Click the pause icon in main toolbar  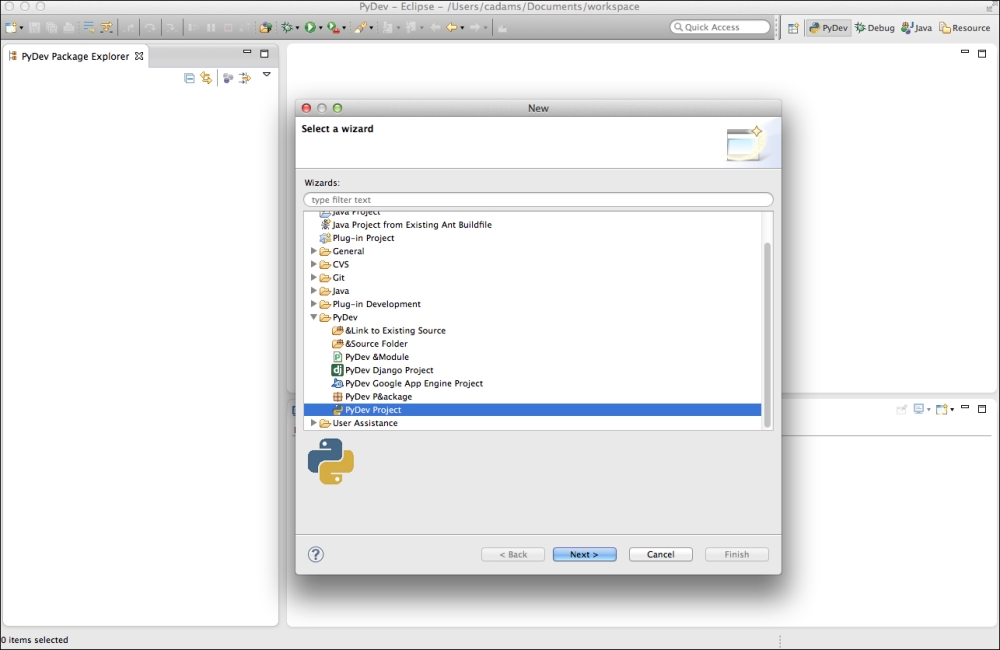click(x=210, y=27)
